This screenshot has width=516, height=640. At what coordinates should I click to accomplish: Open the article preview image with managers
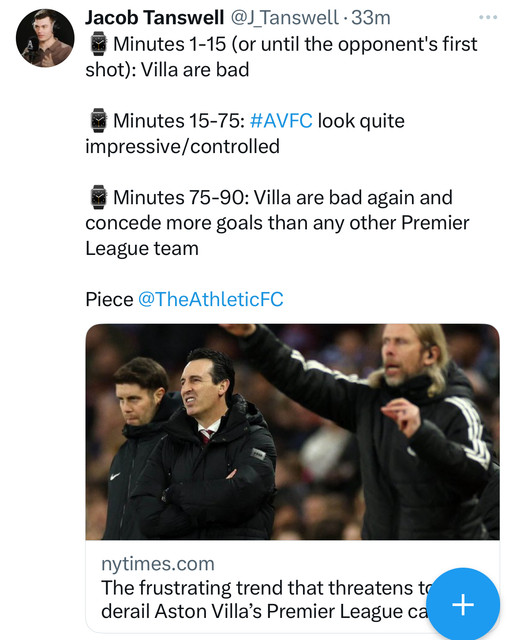(x=292, y=432)
